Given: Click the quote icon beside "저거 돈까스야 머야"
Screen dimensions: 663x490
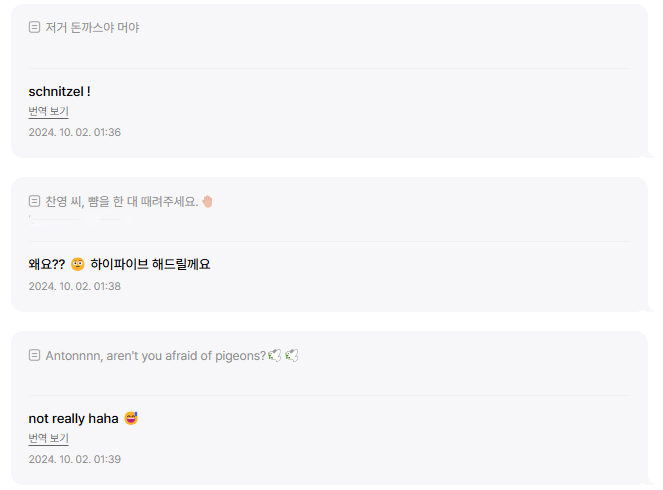Looking at the screenshot, I should [x=35, y=28].
